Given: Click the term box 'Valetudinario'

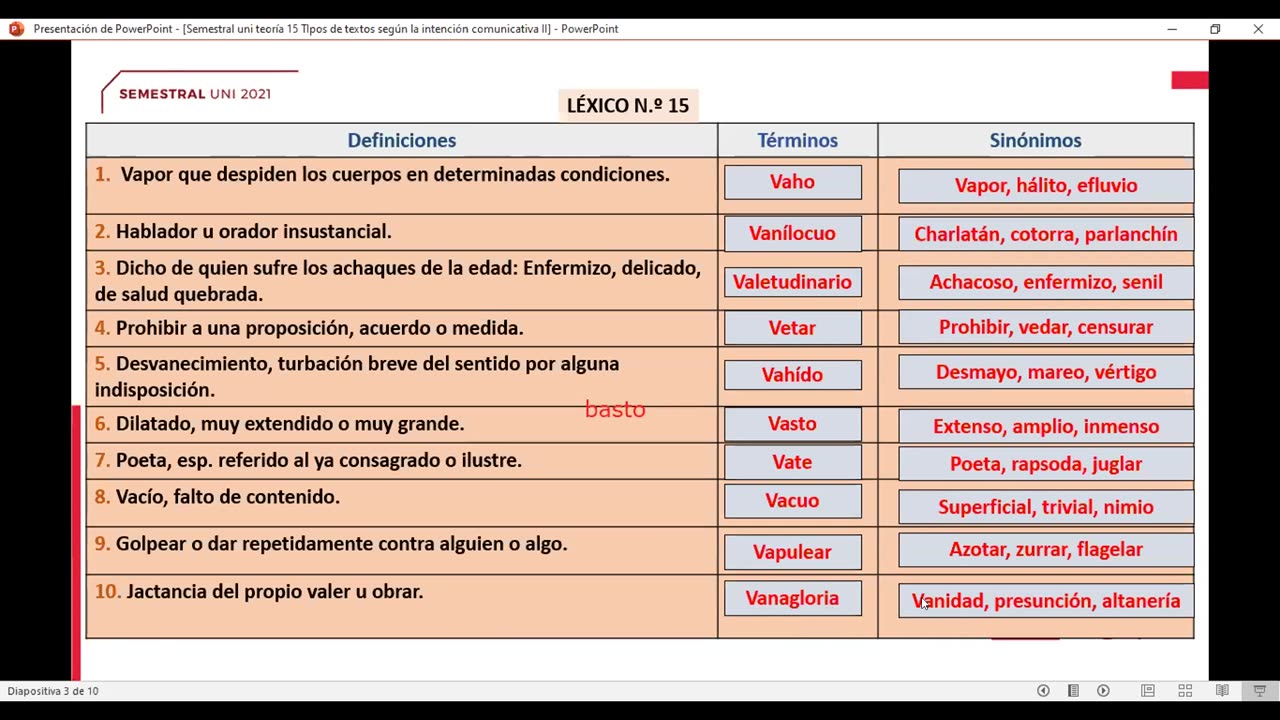Looking at the screenshot, I should point(793,282).
